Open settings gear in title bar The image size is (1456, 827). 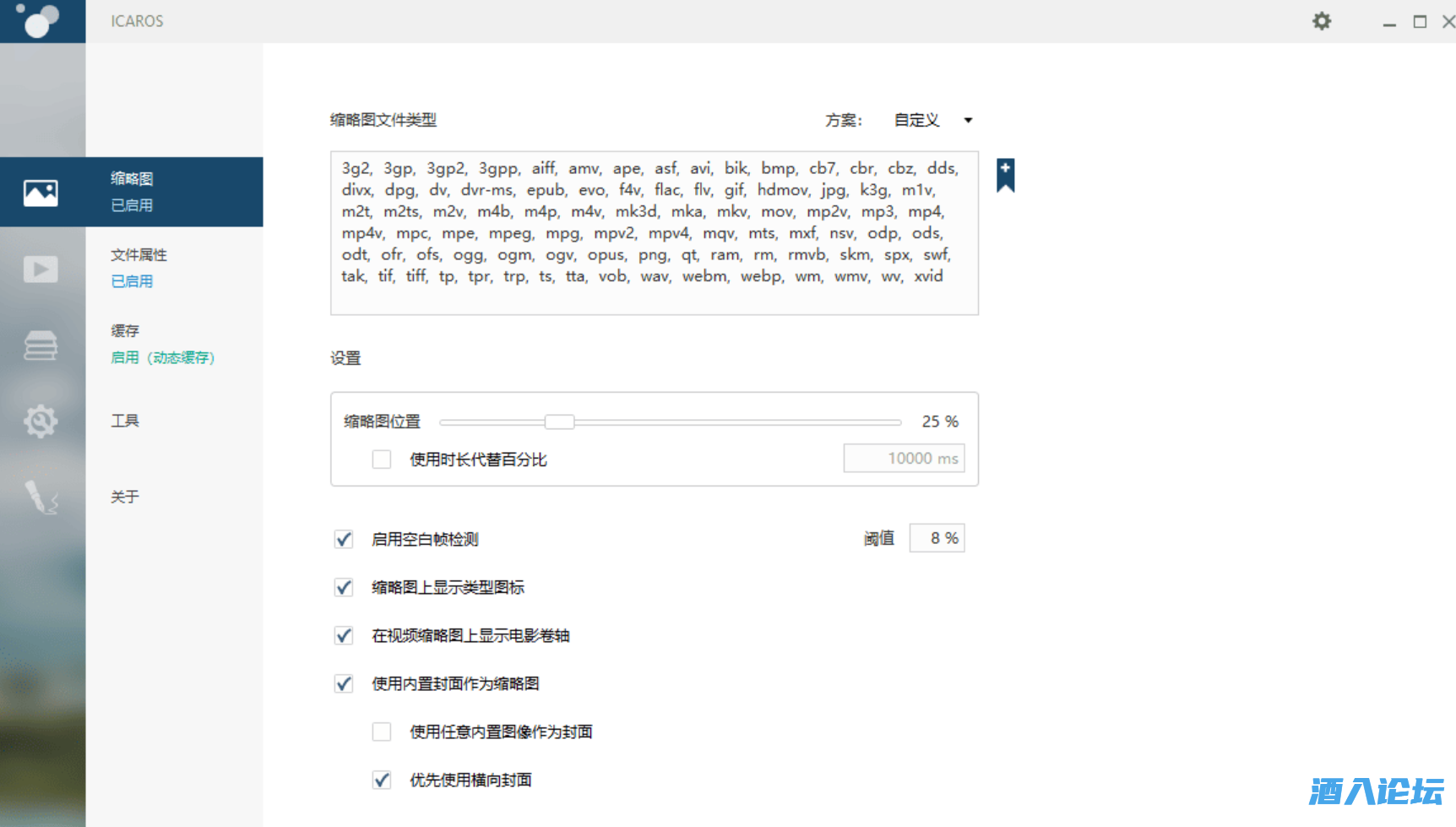click(1322, 21)
